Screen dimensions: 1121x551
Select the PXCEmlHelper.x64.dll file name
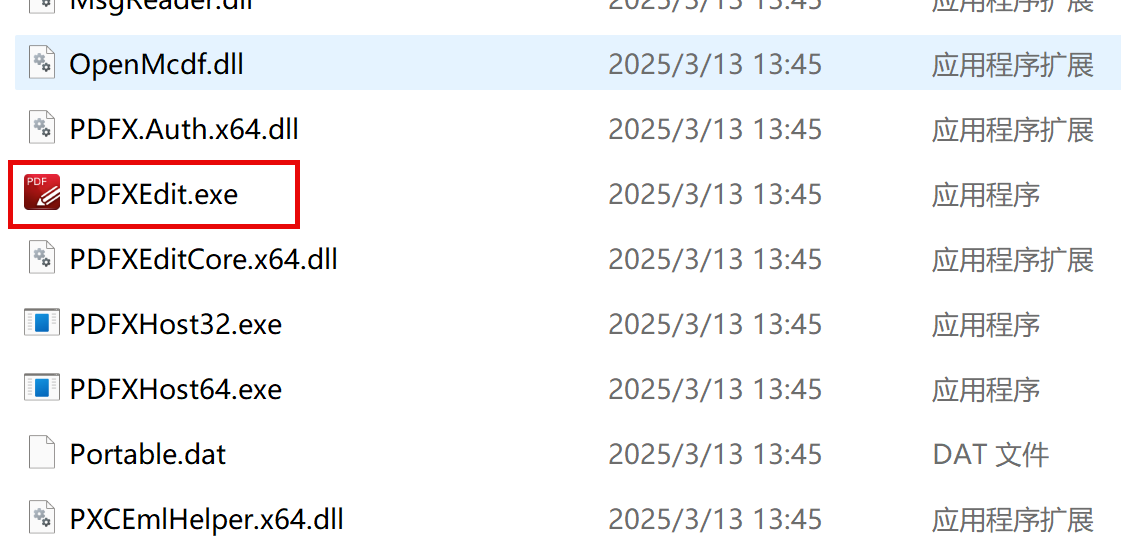pos(207,518)
